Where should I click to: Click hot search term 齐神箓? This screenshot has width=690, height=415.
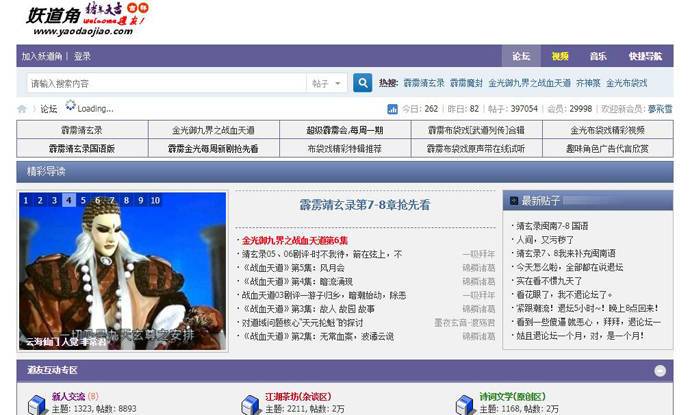[588, 83]
